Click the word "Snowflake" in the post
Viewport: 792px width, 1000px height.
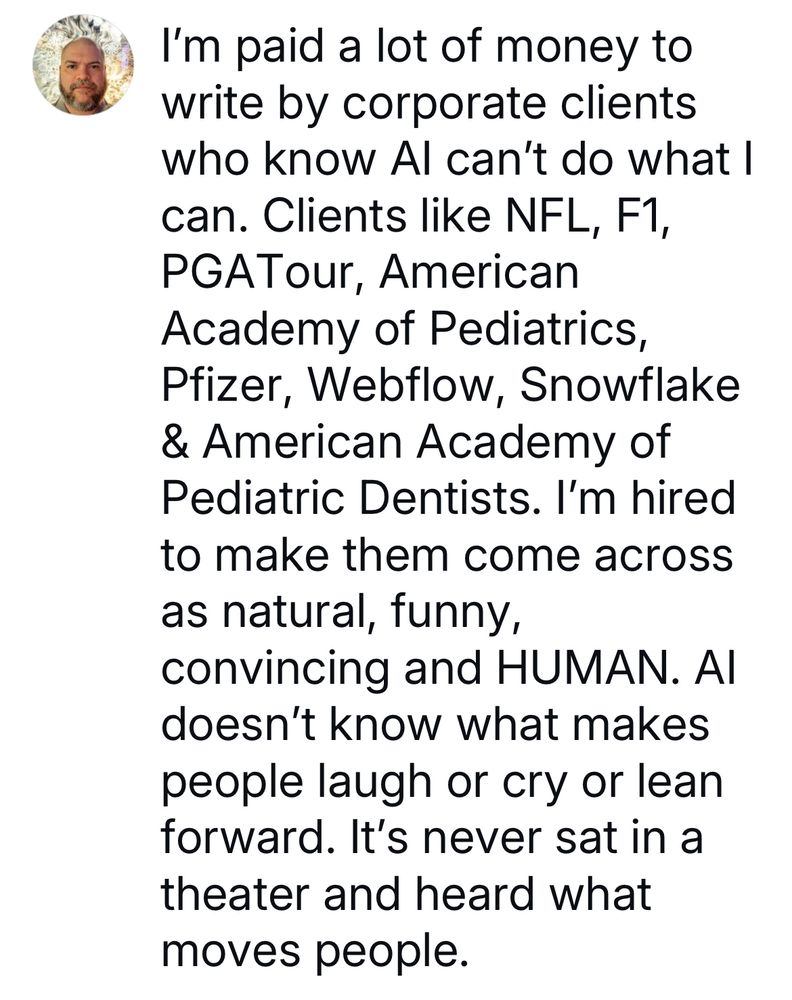pyautogui.click(x=629, y=385)
